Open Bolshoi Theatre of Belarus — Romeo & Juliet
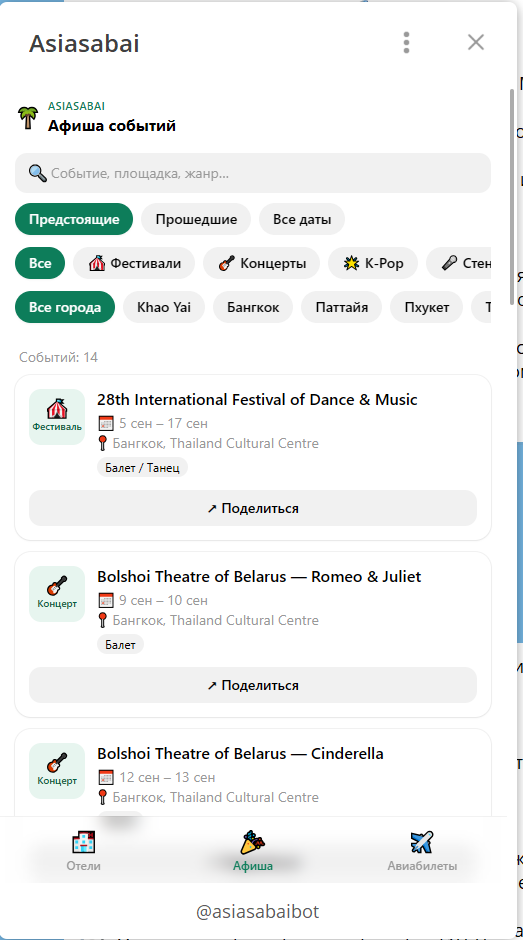This screenshot has width=523, height=940. coord(259,577)
